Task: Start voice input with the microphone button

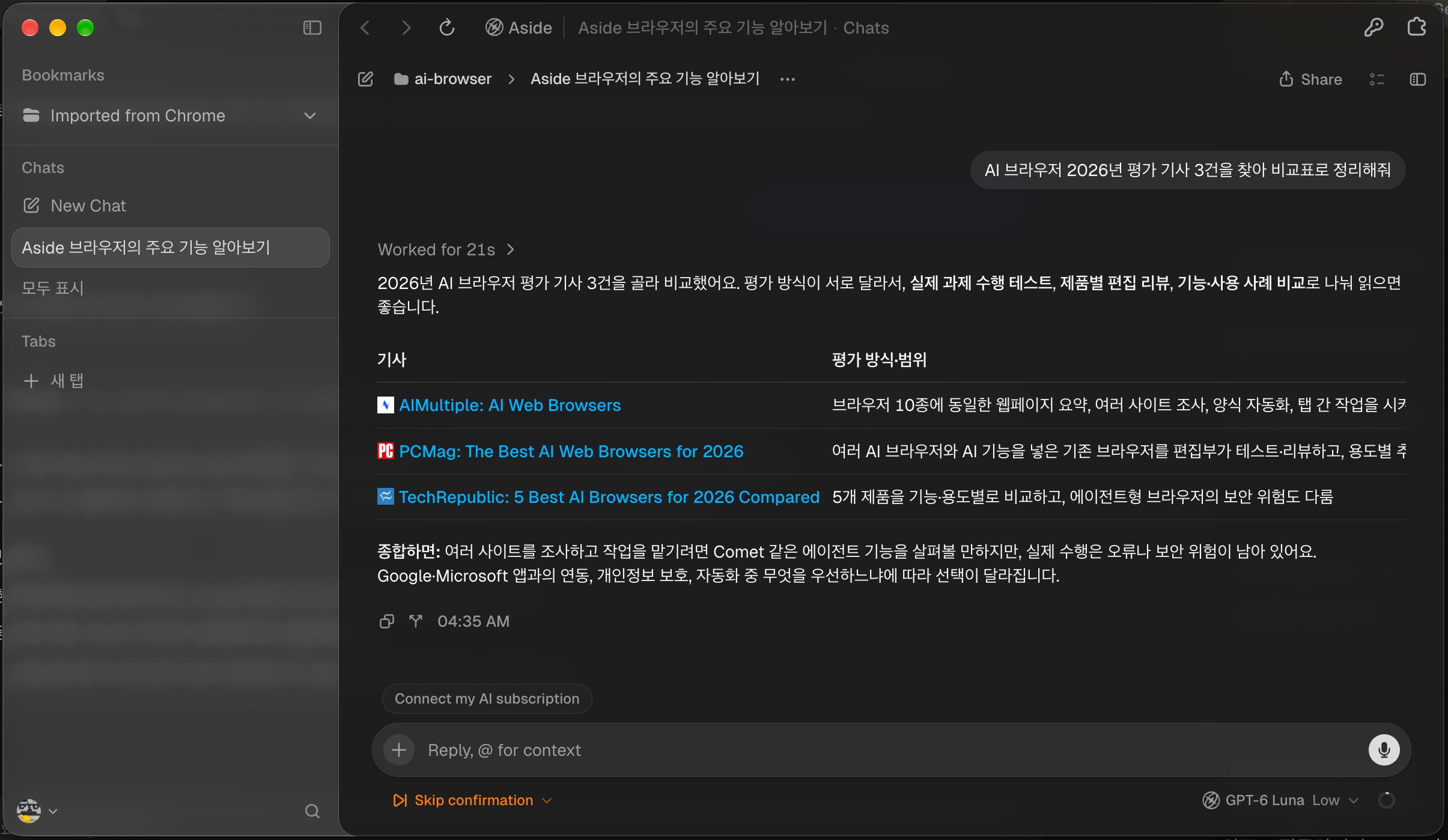Action: 1384,749
